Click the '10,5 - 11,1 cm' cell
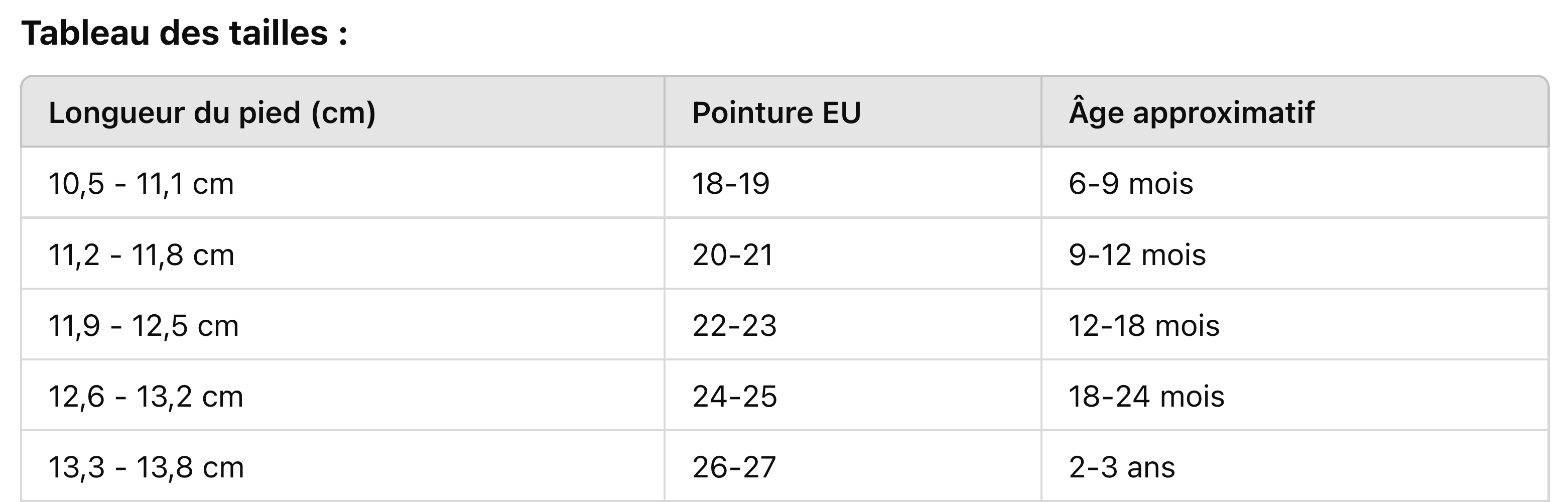Viewport: 1568px width, 502px height. click(343, 183)
